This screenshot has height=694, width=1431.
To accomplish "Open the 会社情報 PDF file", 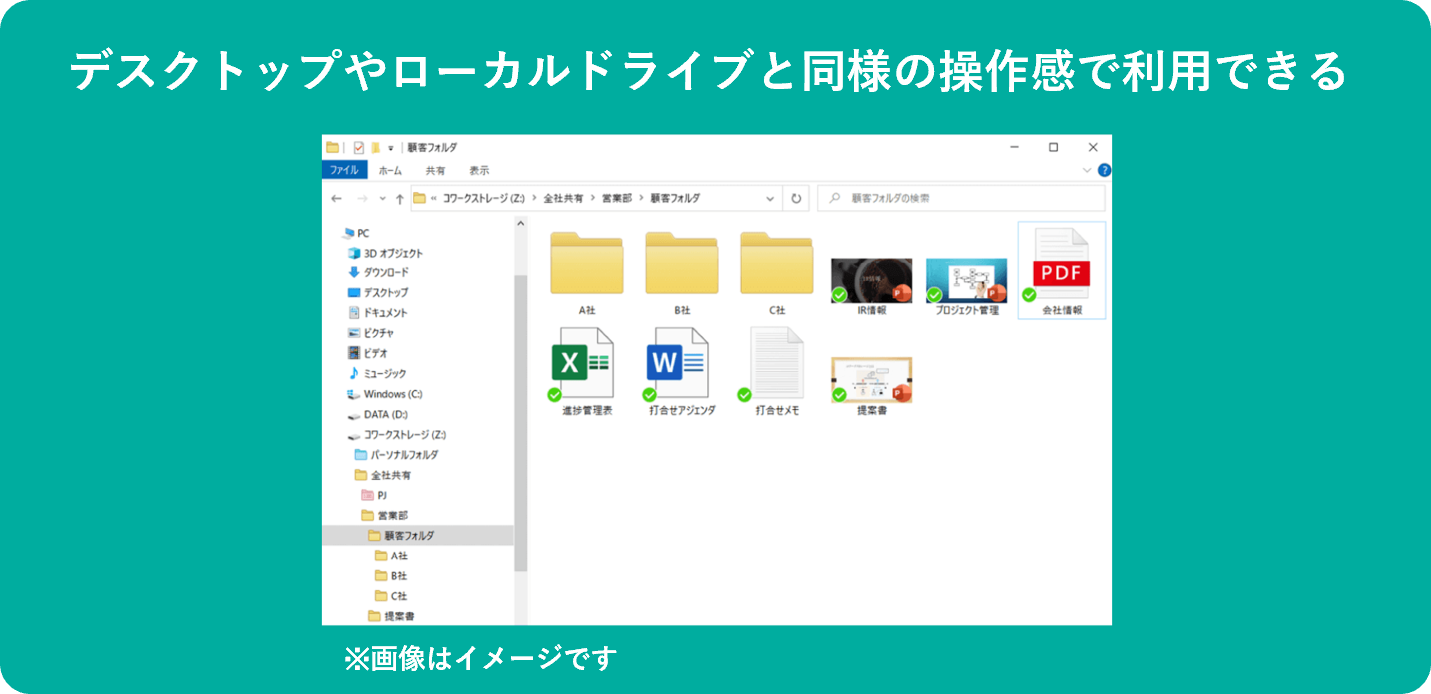I will click(1063, 265).
